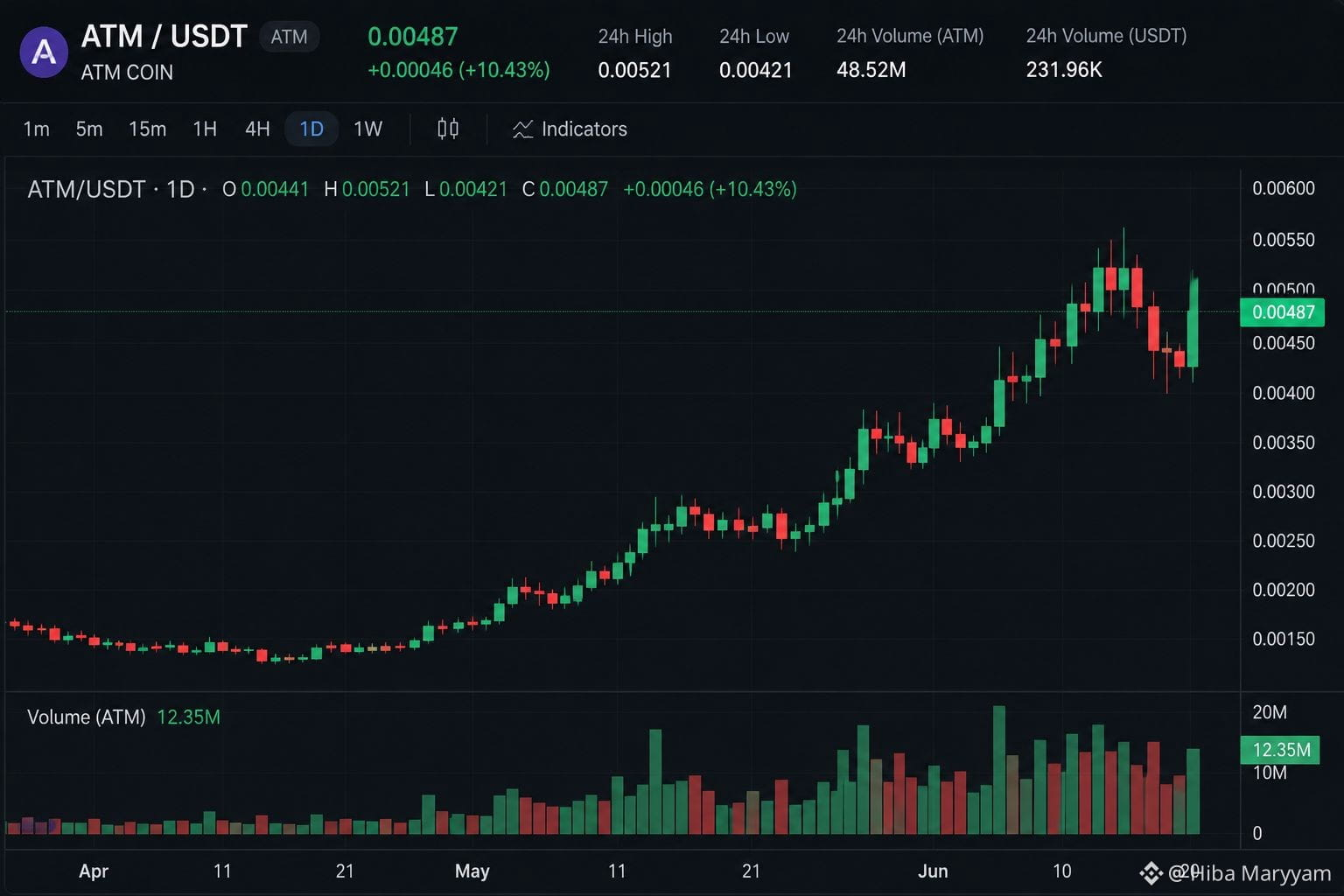Click the close value 0.00487 in legend

pos(574,189)
